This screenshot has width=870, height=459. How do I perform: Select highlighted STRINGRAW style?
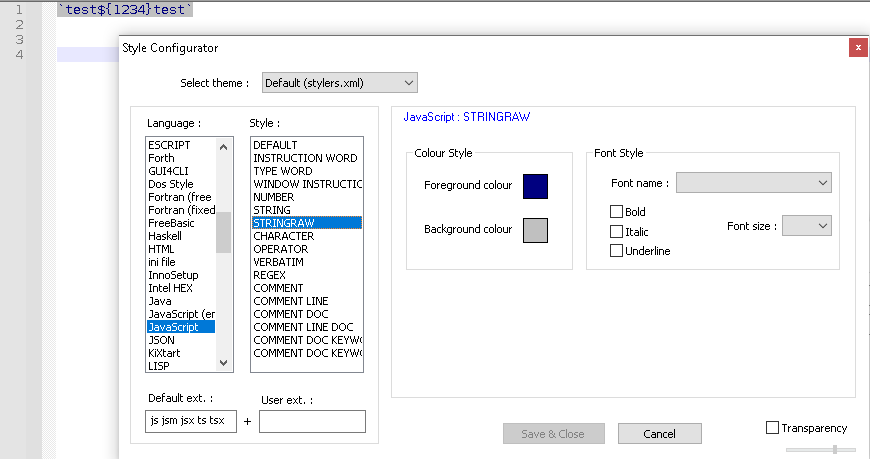[307, 223]
